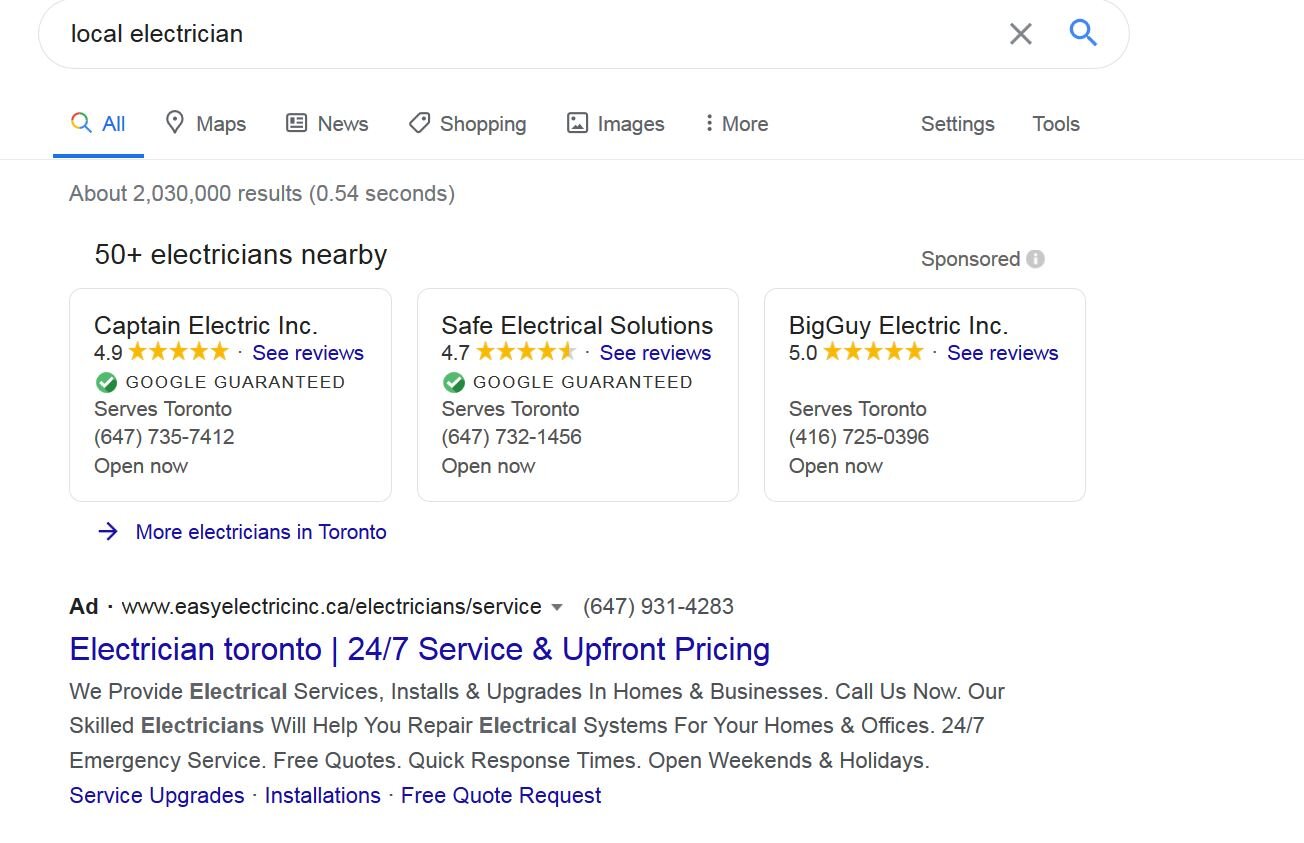Open the Service Upgrades sitelink
This screenshot has width=1304, height=843.
pyautogui.click(x=157, y=796)
